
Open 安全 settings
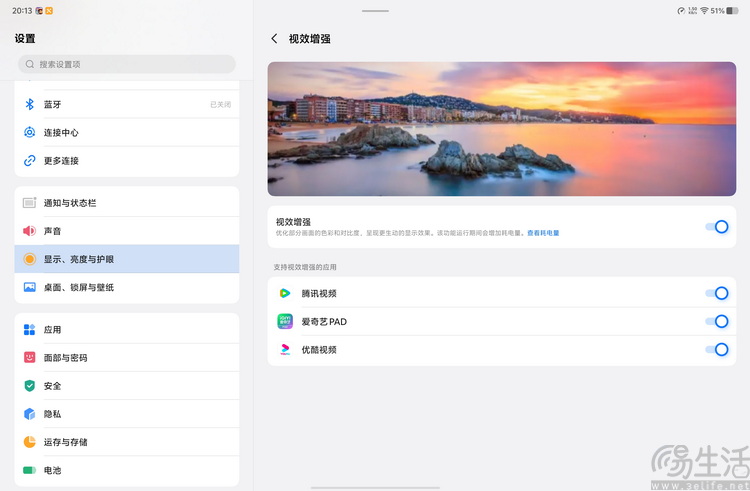pyautogui.click(x=127, y=386)
